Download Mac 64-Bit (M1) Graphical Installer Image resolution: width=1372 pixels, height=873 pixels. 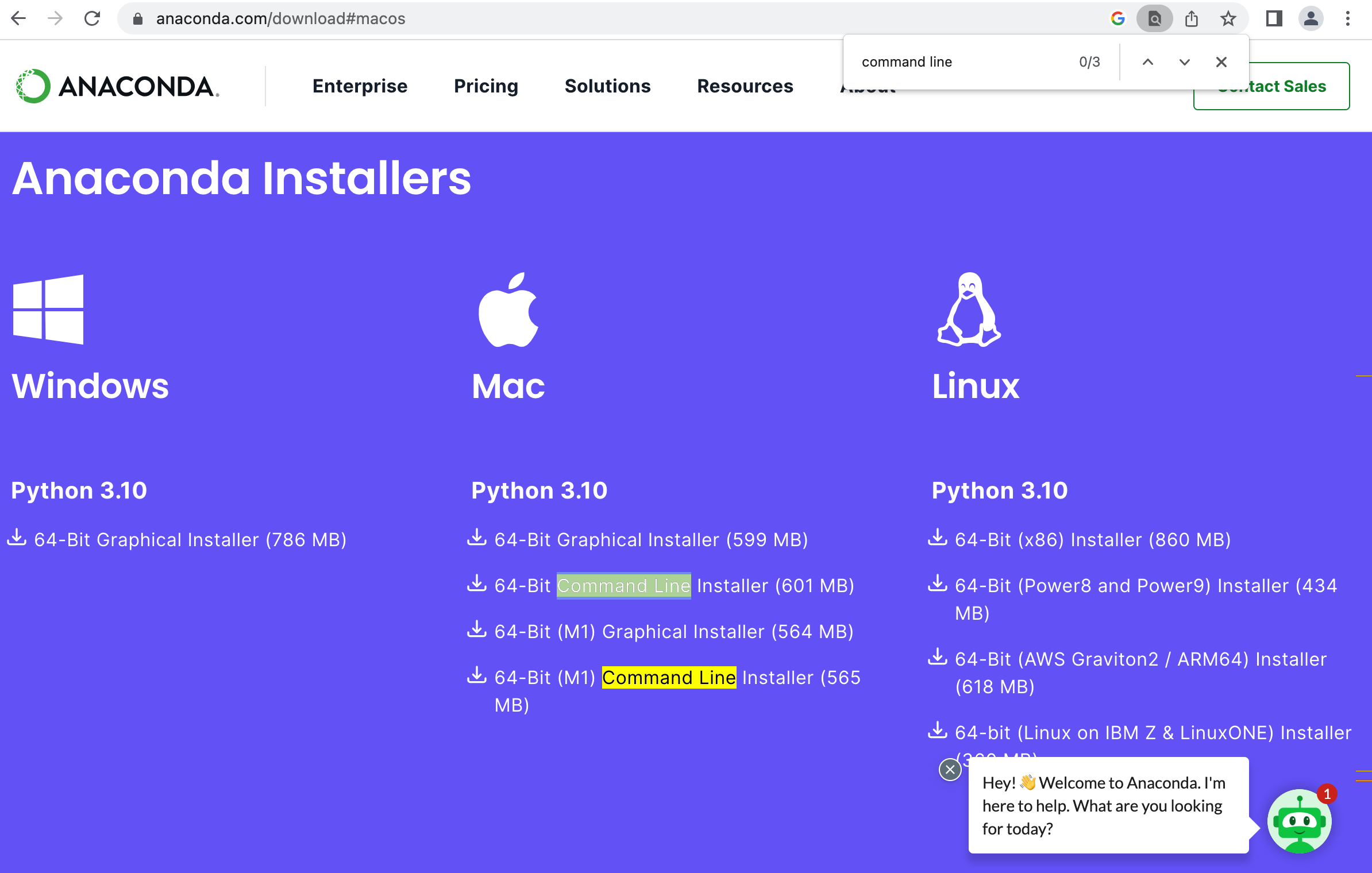tap(674, 632)
